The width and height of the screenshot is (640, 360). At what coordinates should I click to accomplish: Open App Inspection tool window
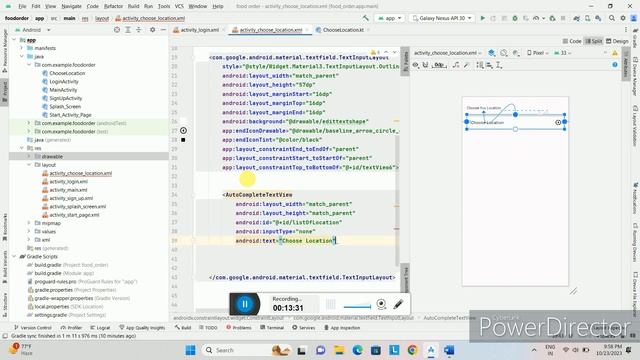pyautogui.click(x=342, y=328)
